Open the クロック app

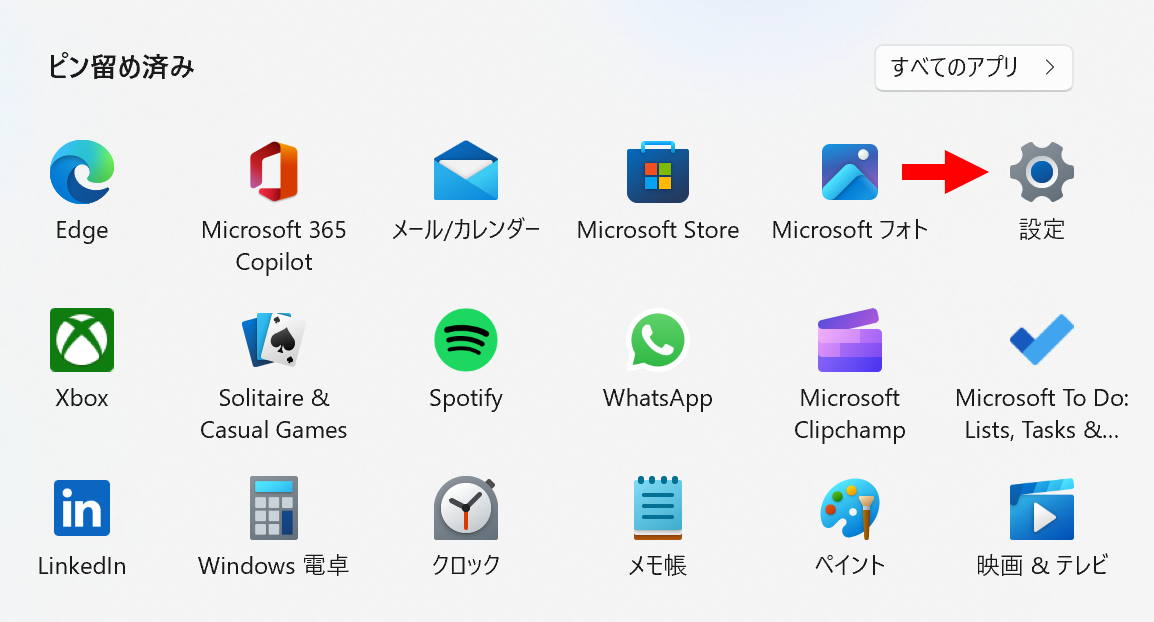point(466,508)
